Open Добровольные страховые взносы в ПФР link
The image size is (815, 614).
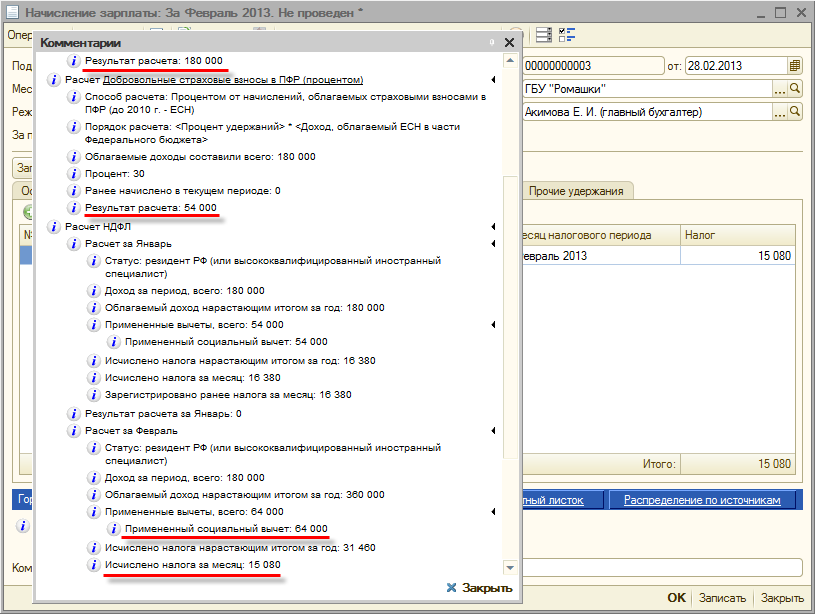point(233,80)
